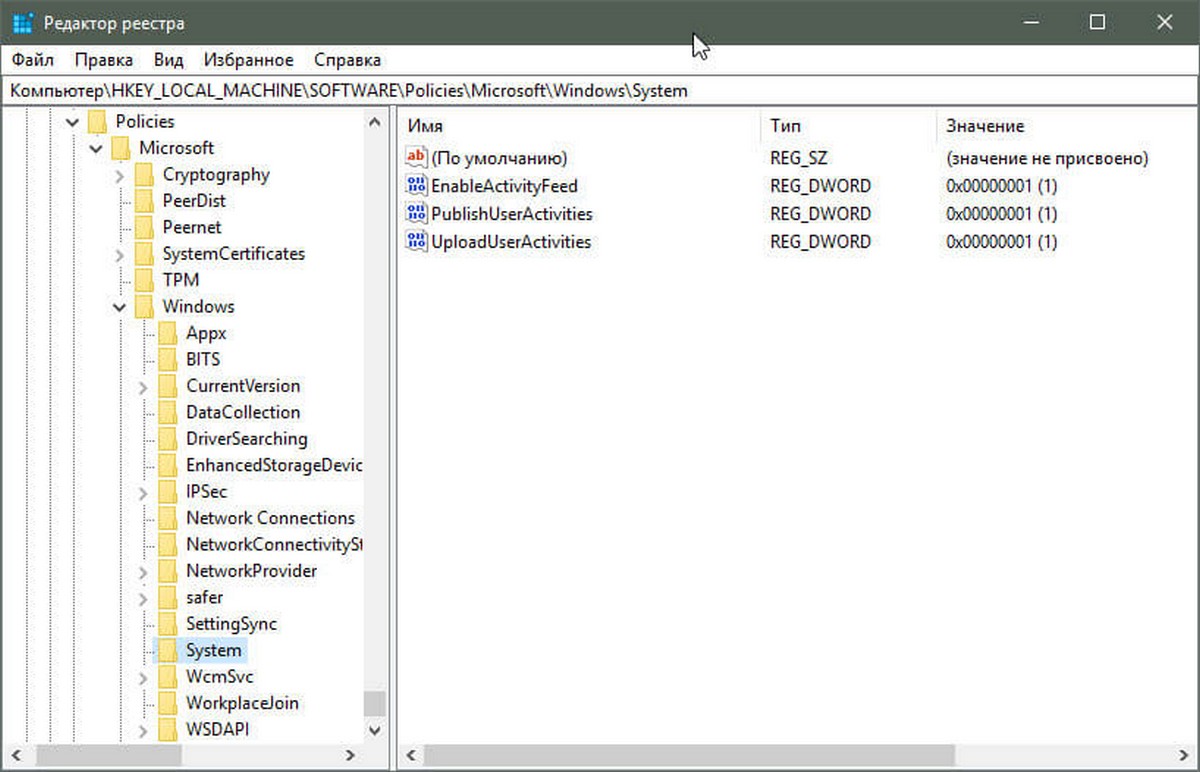The image size is (1200, 772).
Task: Click the tree pane vertical scrollbar down arrow
Action: point(375,730)
